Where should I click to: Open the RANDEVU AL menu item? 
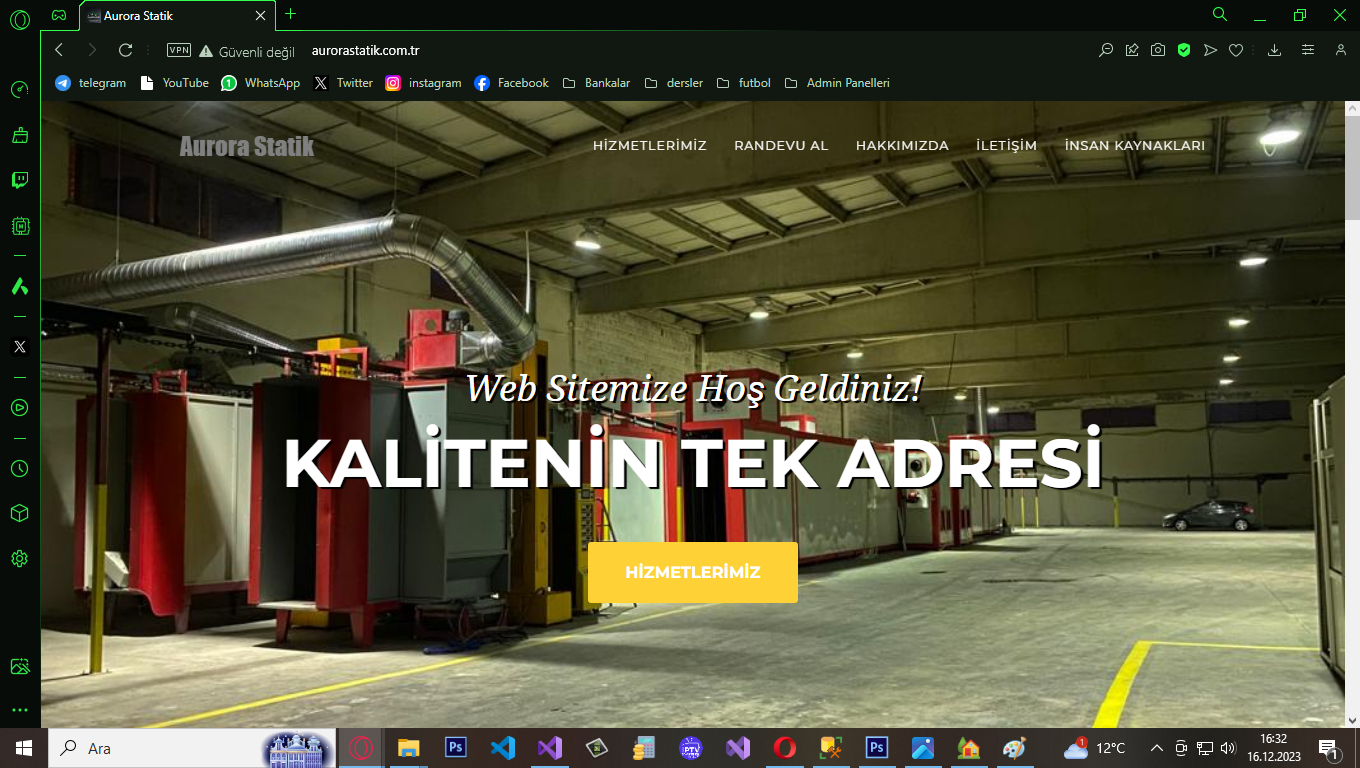781,145
